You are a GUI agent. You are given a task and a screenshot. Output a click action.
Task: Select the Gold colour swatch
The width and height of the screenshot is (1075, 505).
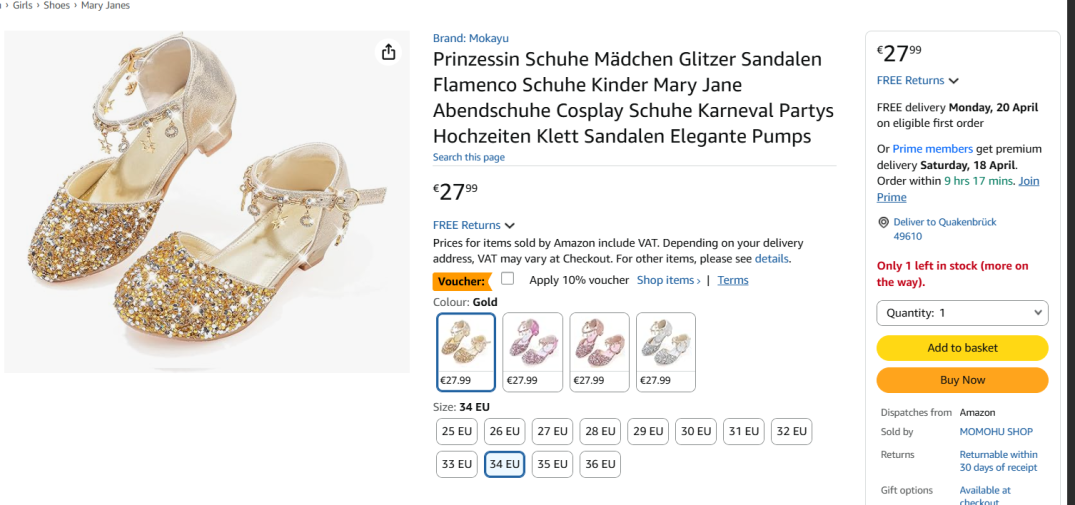click(x=466, y=351)
